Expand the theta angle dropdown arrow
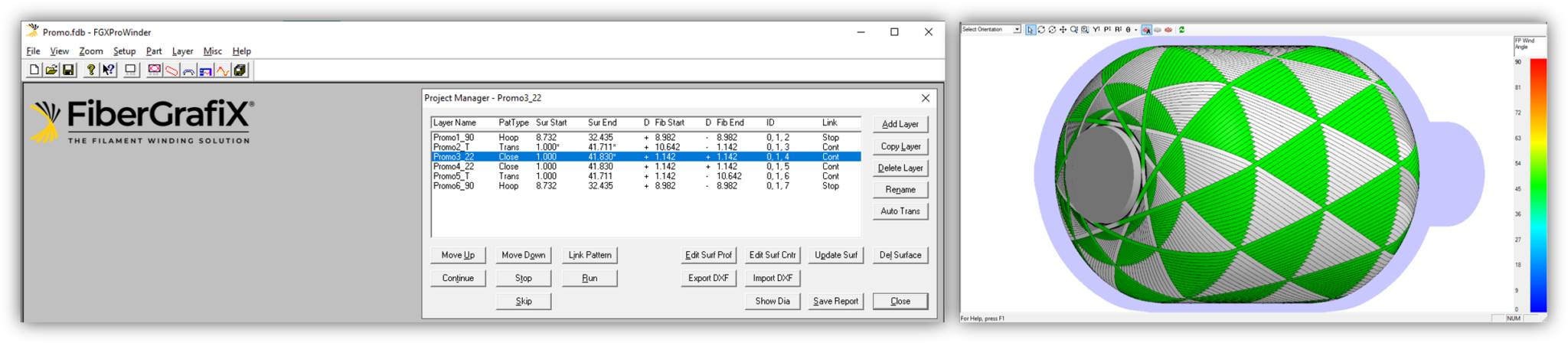The height and width of the screenshot is (343, 1568). (x=1135, y=30)
